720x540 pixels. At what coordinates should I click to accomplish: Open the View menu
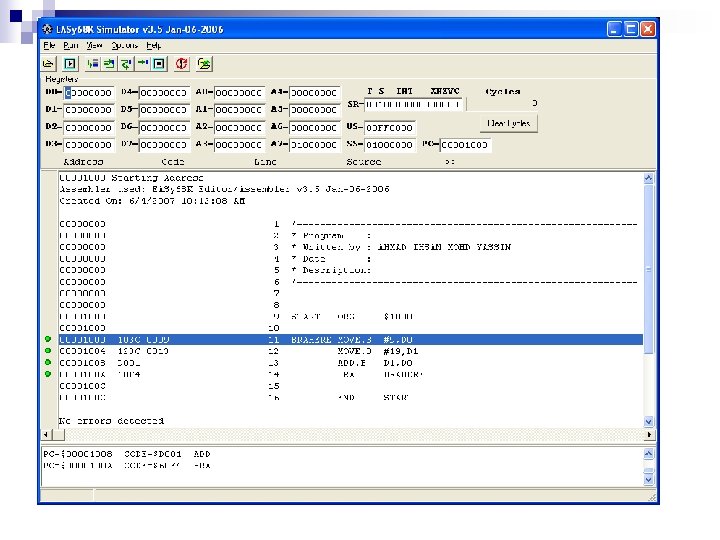pos(94,45)
